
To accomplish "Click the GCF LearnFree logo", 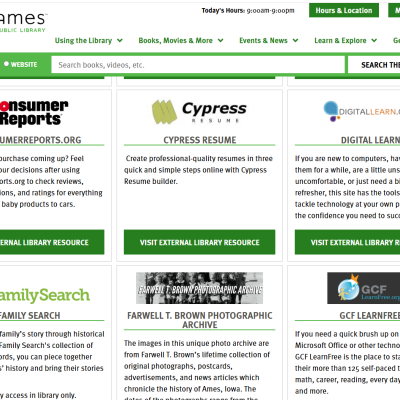I will (x=364, y=288).
